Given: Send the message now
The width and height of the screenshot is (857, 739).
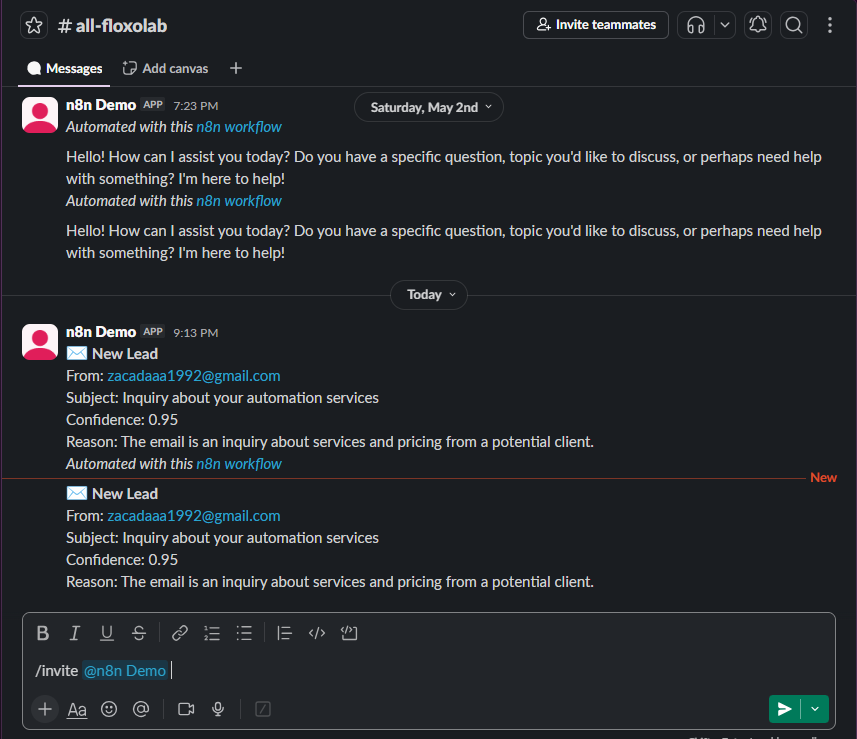Looking at the screenshot, I should point(784,709).
